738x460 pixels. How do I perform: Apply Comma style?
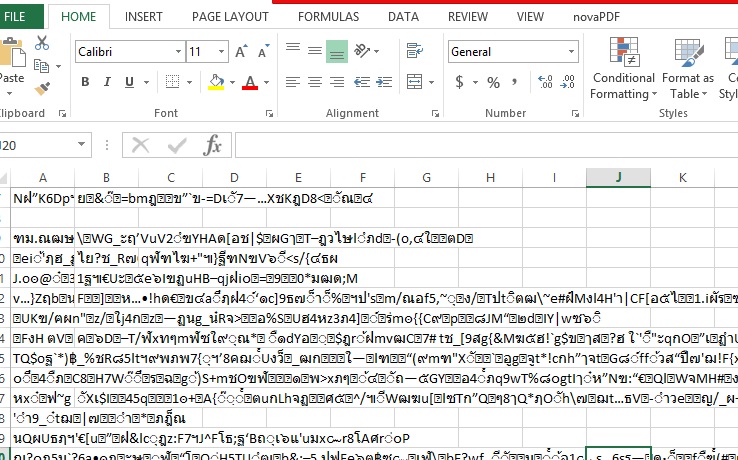(515, 82)
